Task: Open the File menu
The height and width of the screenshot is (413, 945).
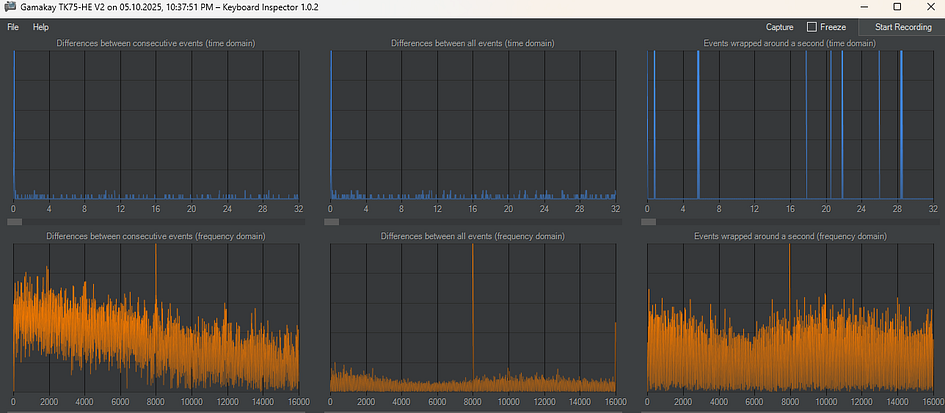Action: point(13,27)
